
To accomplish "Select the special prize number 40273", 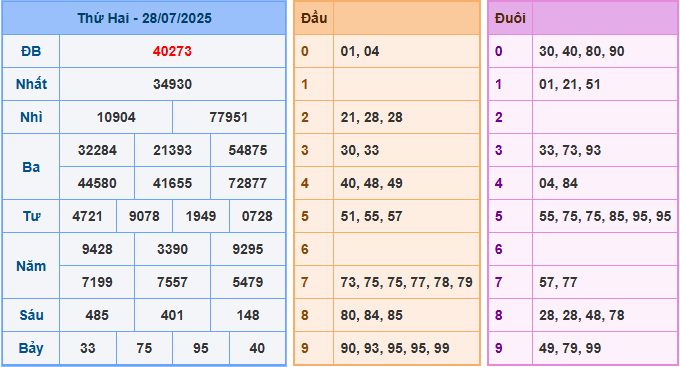I will coord(172,51).
